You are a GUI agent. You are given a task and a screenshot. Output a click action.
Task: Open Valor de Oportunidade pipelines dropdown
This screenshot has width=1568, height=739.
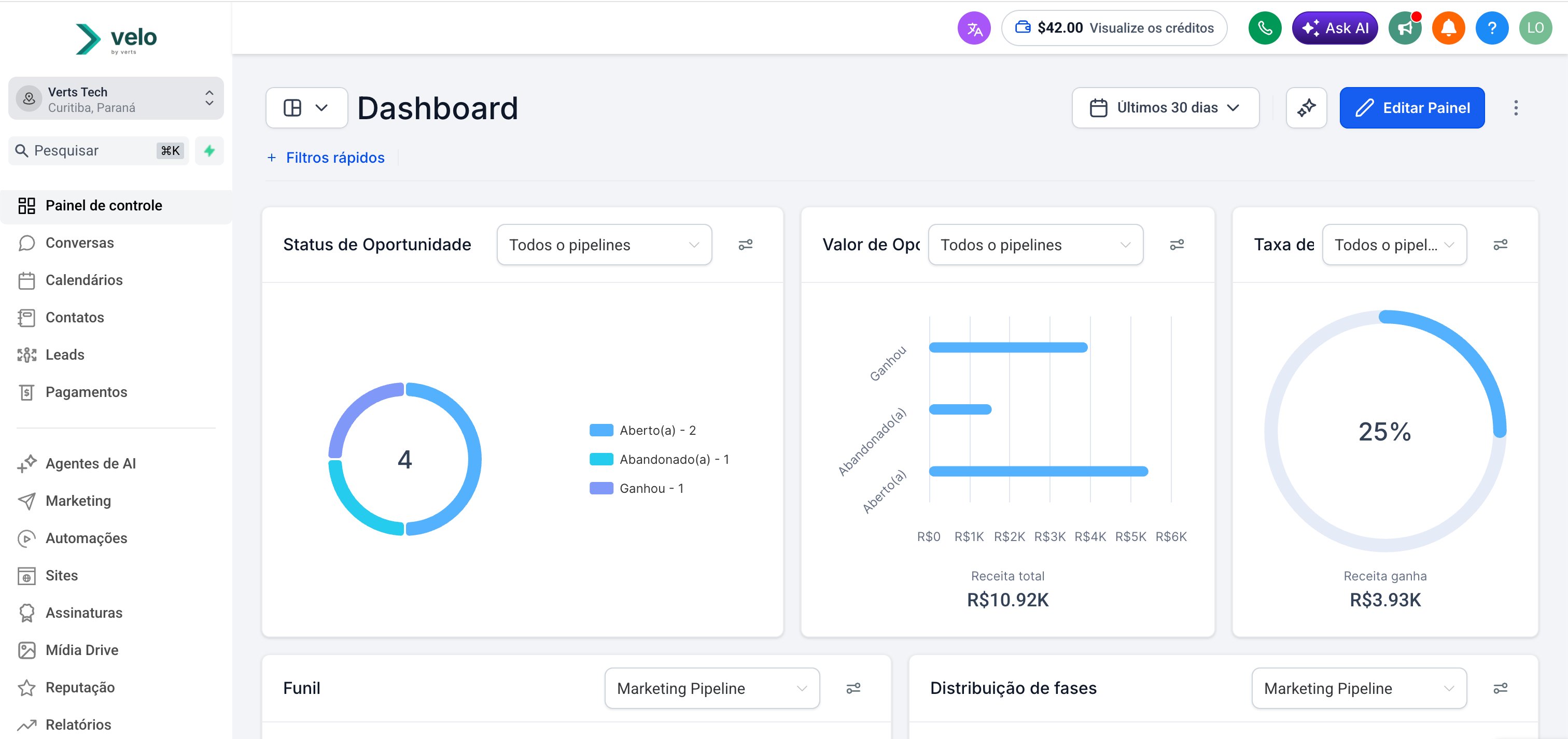pos(1035,245)
